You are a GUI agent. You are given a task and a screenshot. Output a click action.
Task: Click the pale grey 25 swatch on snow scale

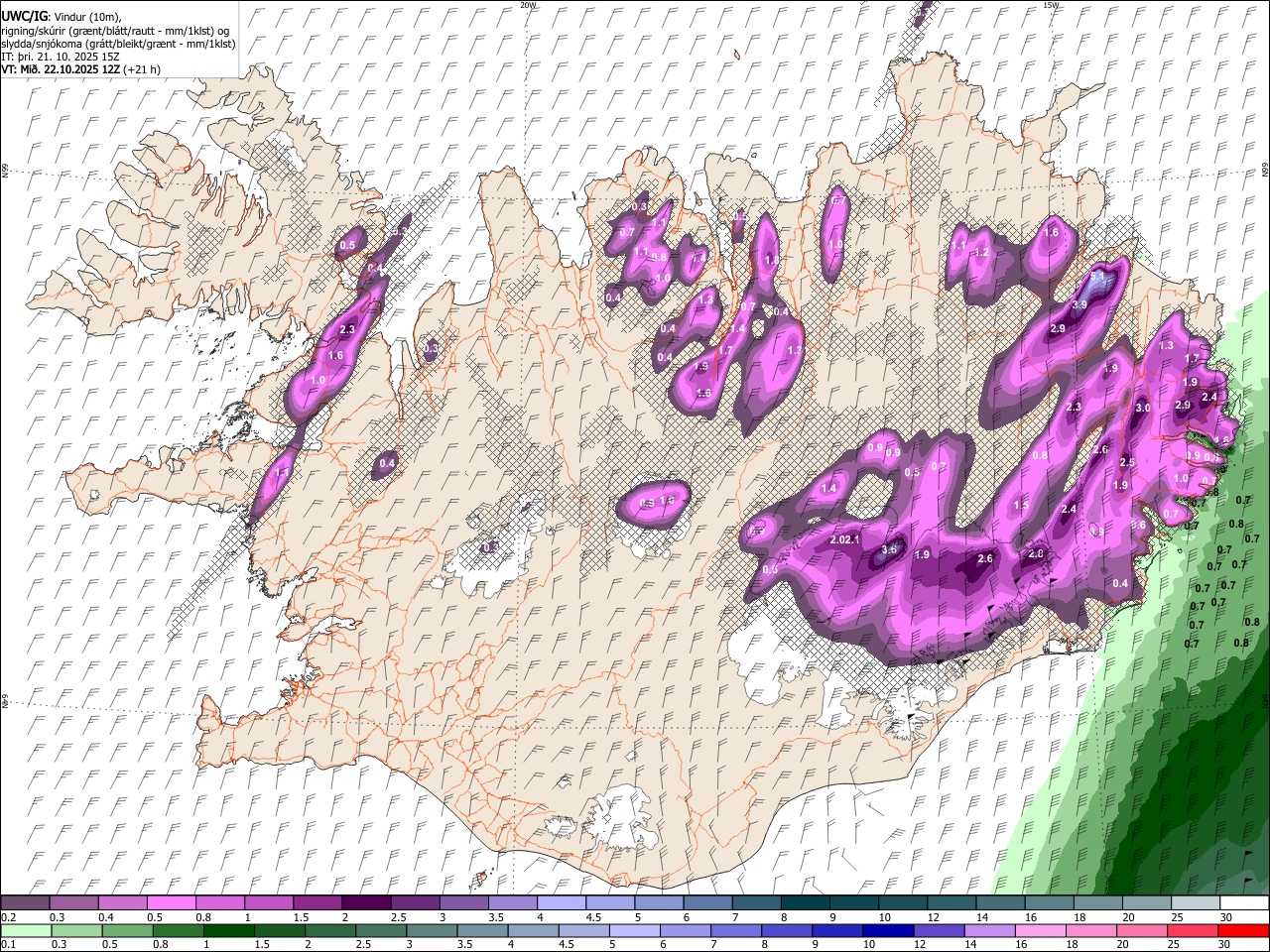point(1197,902)
